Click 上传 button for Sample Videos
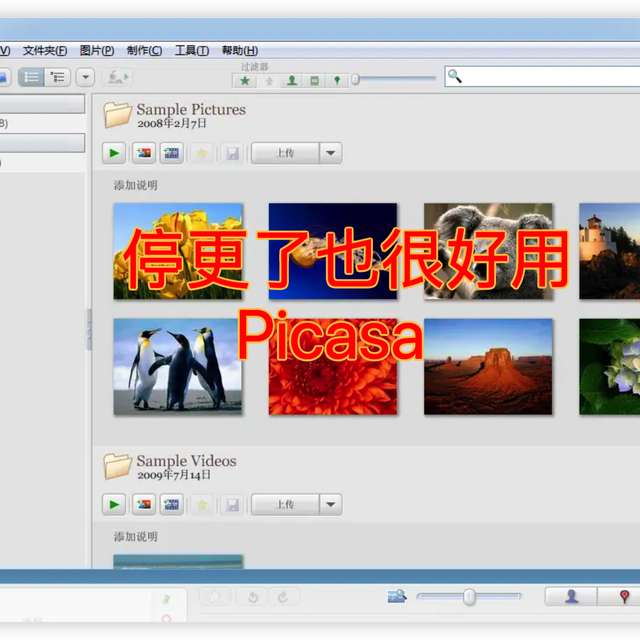This screenshot has height=640, width=640. [x=285, y=504]
